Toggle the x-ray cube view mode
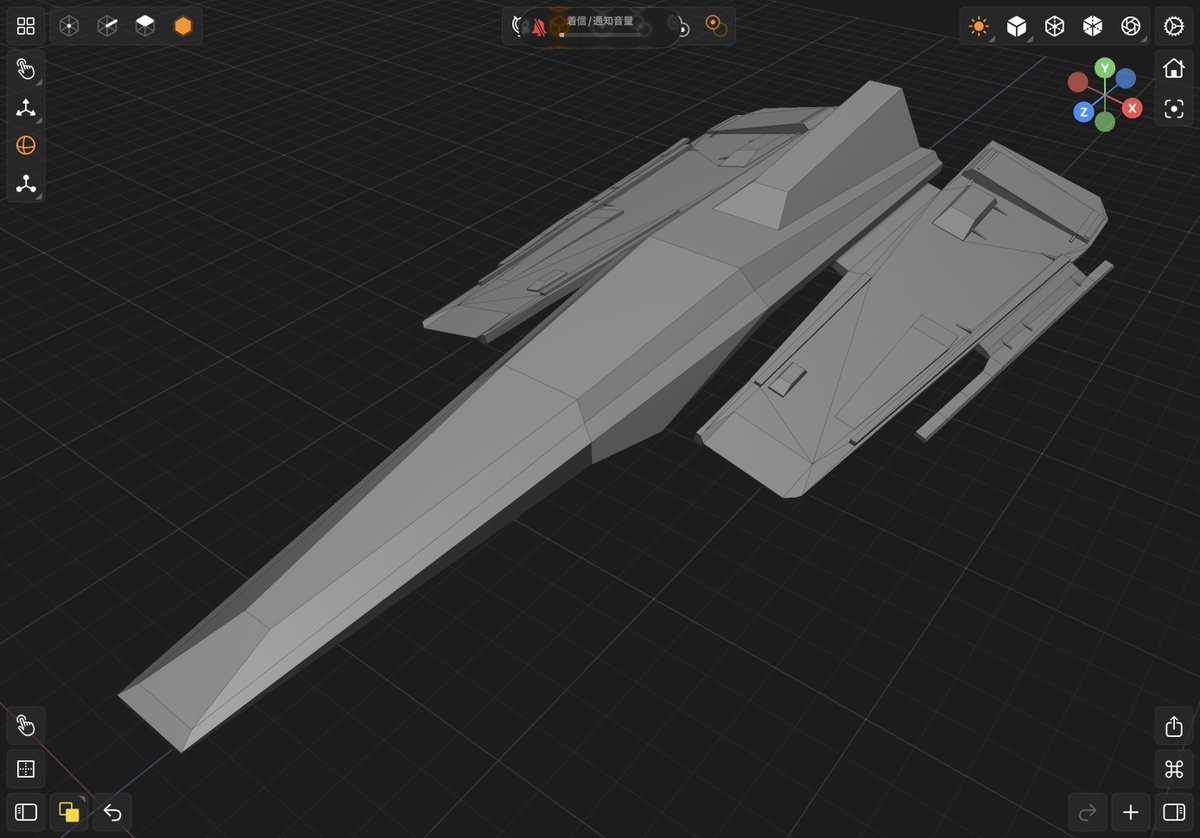Screen dimensions: 1200x838 click(1093, 26)
